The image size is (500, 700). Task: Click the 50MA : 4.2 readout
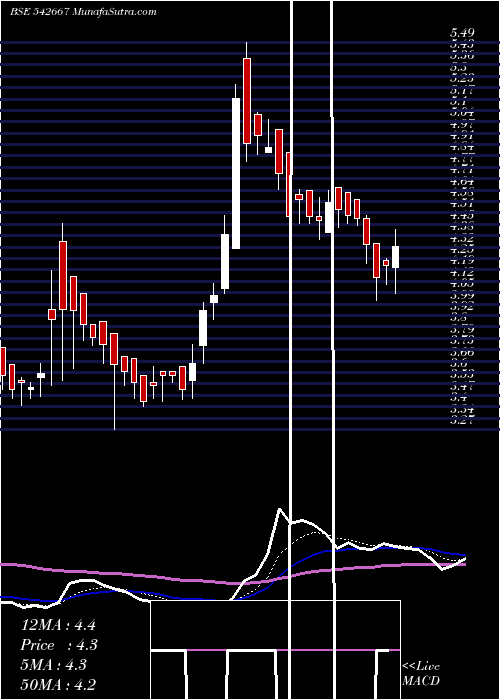tap(58, 684)
